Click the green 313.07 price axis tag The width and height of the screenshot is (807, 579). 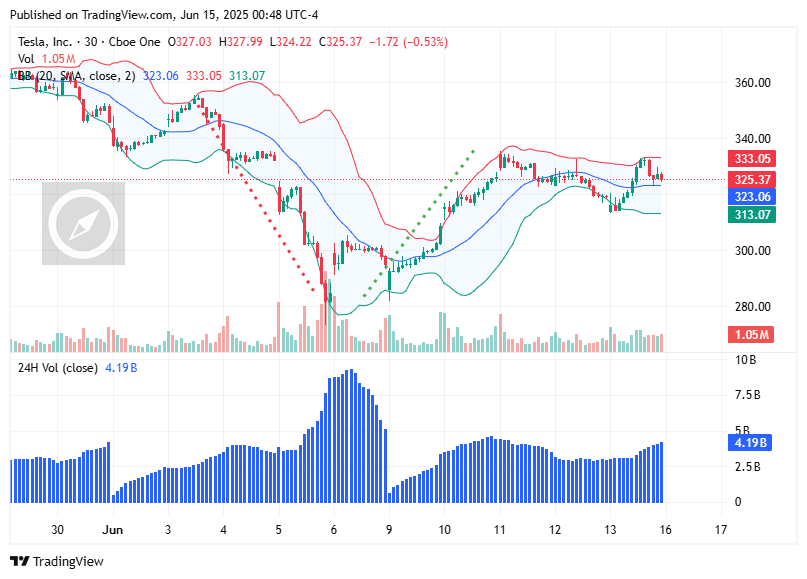pos(752,215)
